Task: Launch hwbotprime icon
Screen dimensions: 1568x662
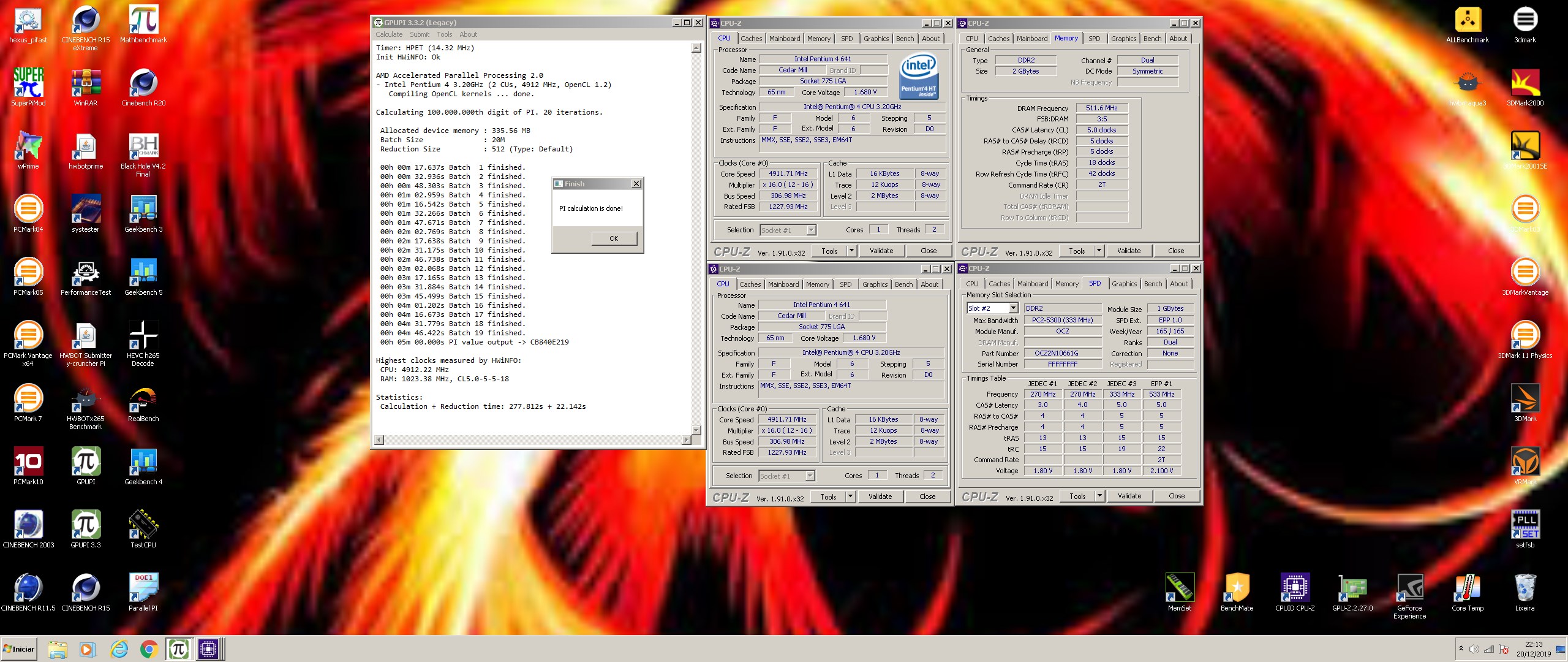Action: tap(86, 150)
